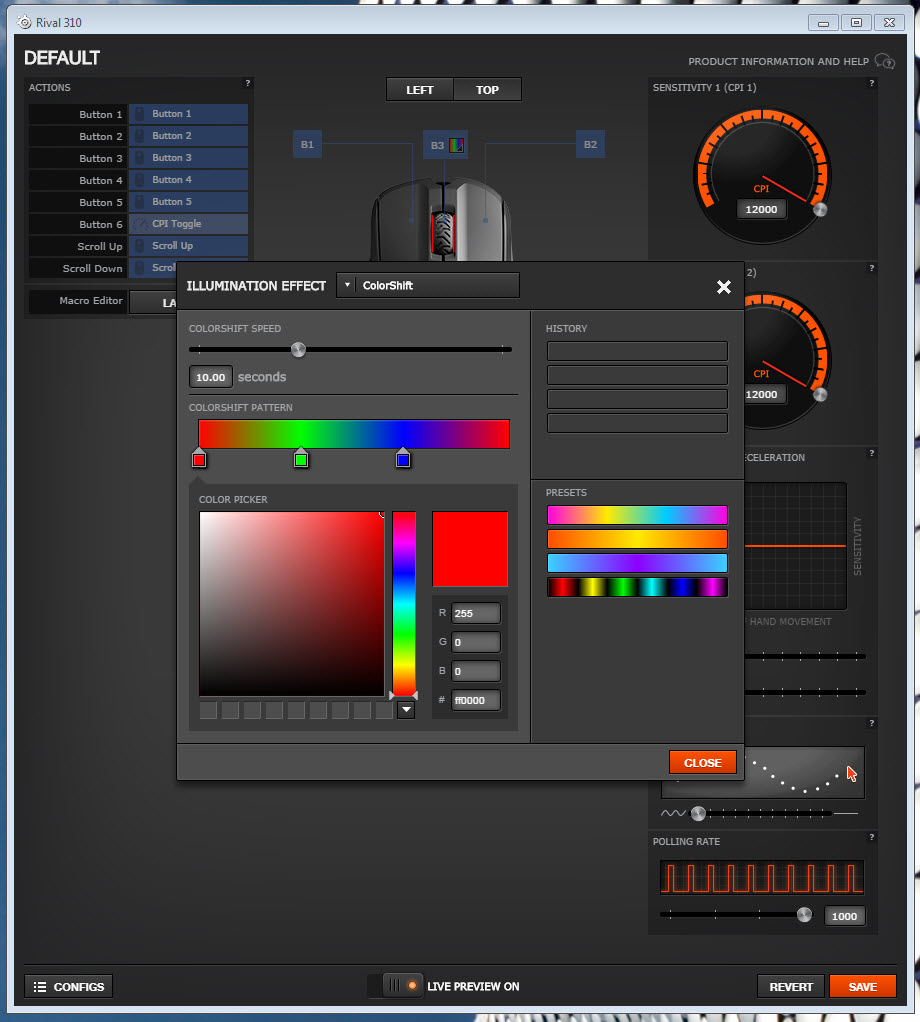Open the Illumination Effect ColorShift dropdown
Screen dimensions: 920x1022
tap(428, 285)
